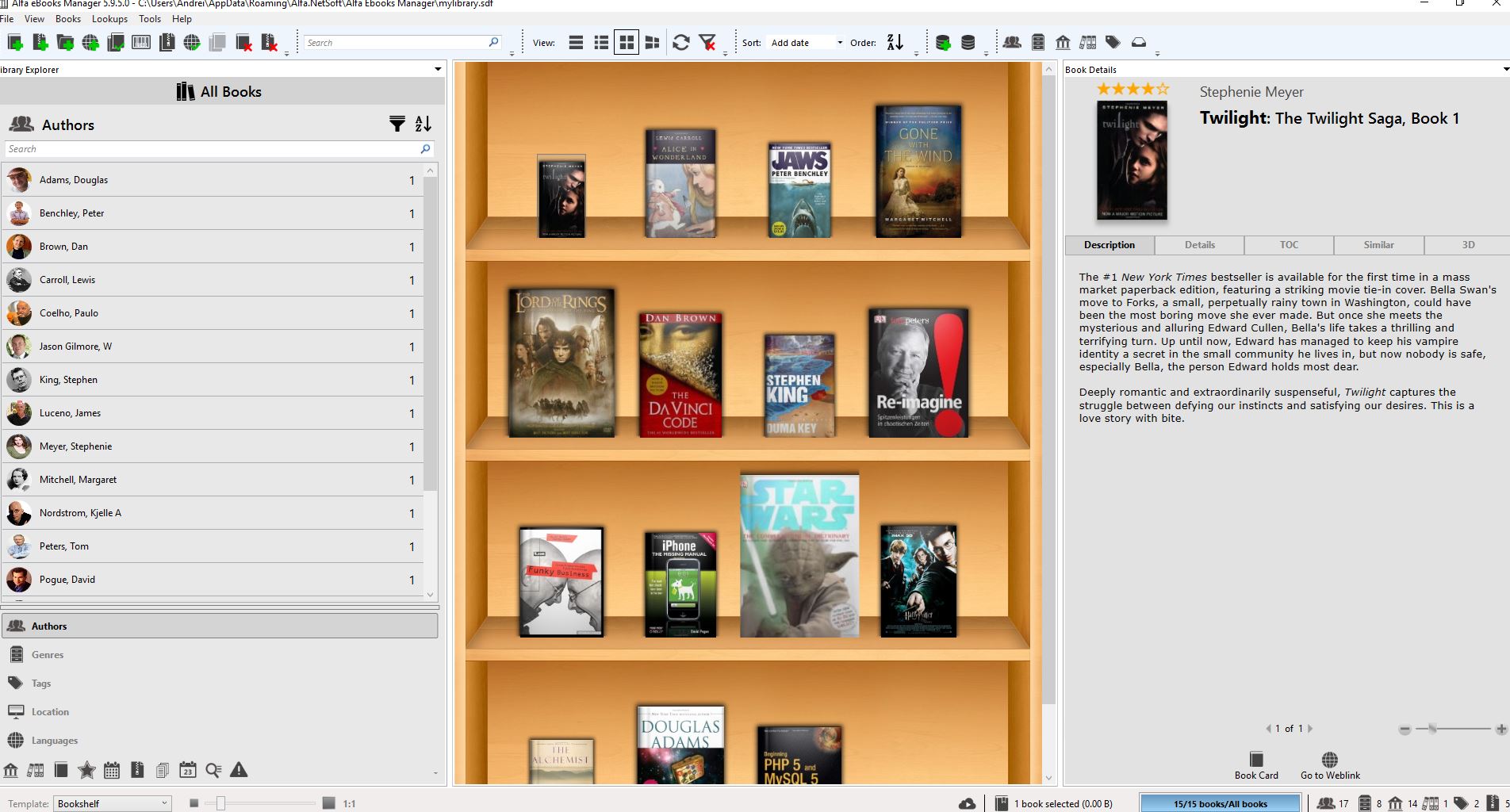1510x812 pixels.
Task: Click the delete archive icon with red X
Action: (x=269, y=43)
